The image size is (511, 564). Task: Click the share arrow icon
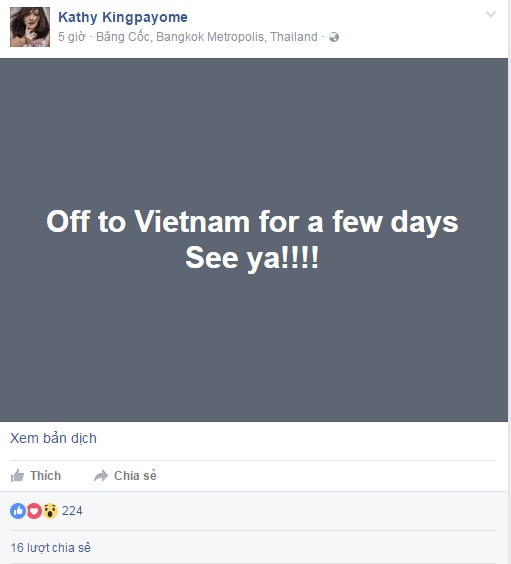click(101, 476)
